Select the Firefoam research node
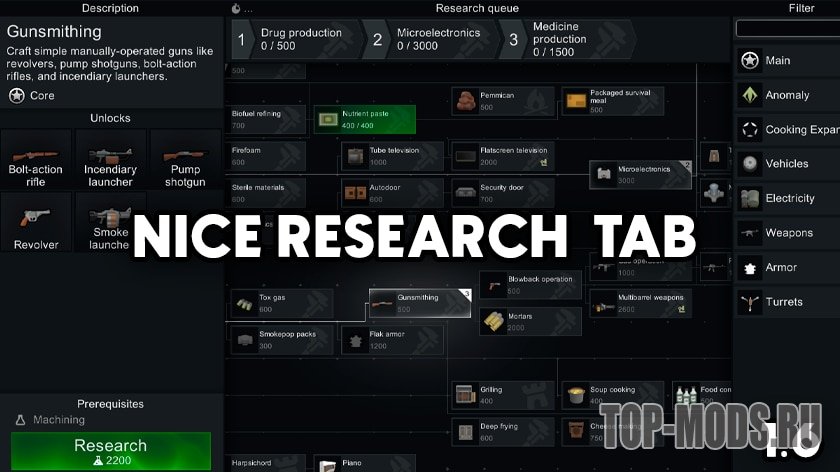840x472 pixels. pos(266,156)
